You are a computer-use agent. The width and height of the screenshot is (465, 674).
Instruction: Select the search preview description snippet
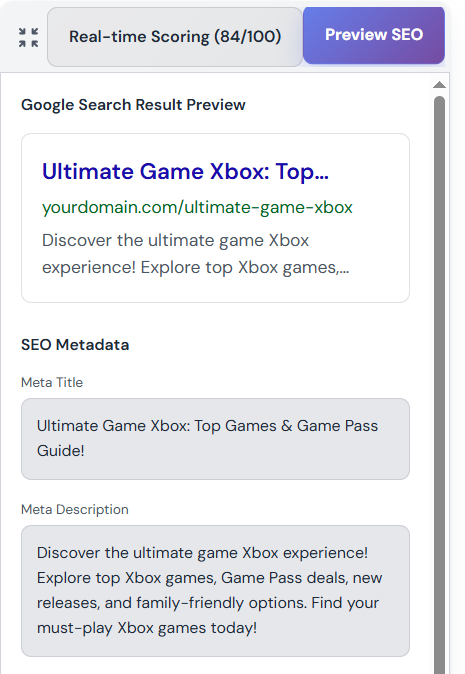click(x=196, y=254)
